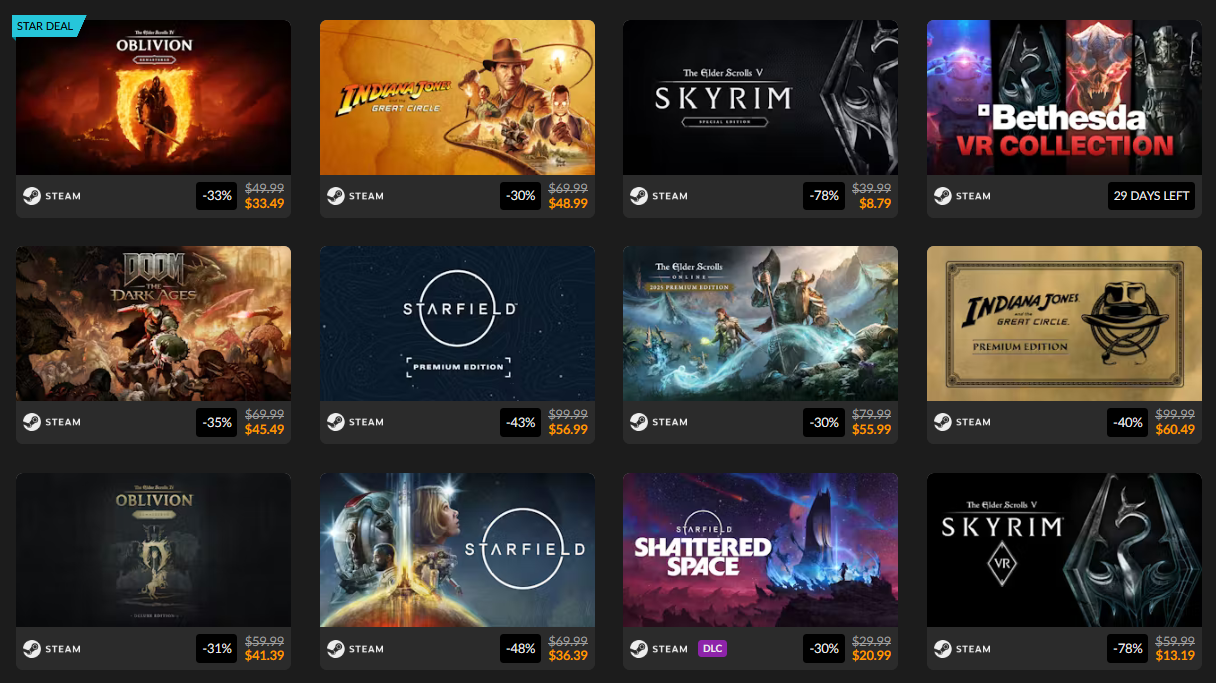
Task: Click the 29 DAYS LEFT badge
Action: click(1152, 196)
